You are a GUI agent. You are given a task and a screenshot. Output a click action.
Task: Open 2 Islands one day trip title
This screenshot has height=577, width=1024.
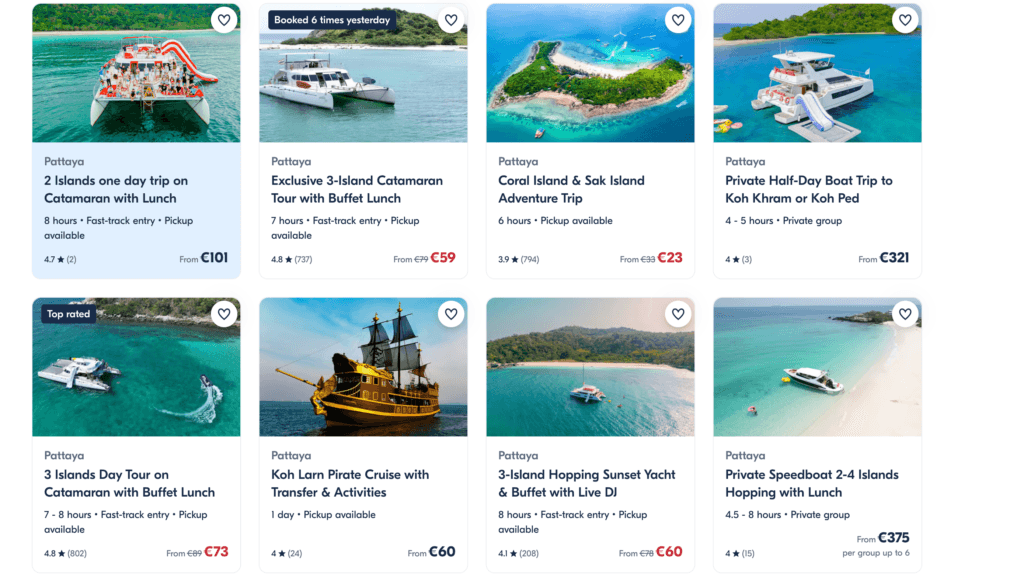pos(116,189)
